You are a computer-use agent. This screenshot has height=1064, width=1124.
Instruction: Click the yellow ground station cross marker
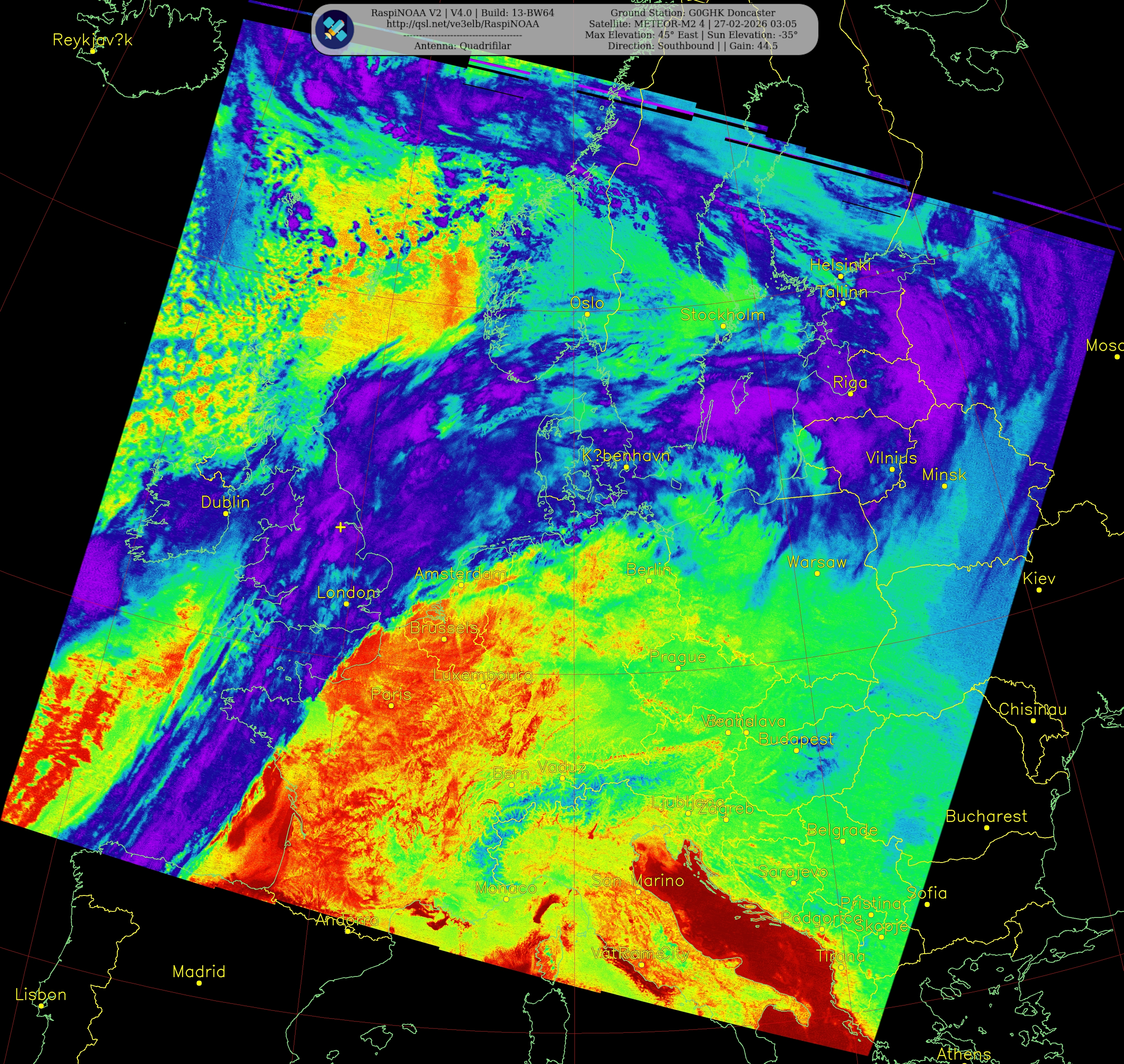[x=340, y=527]
